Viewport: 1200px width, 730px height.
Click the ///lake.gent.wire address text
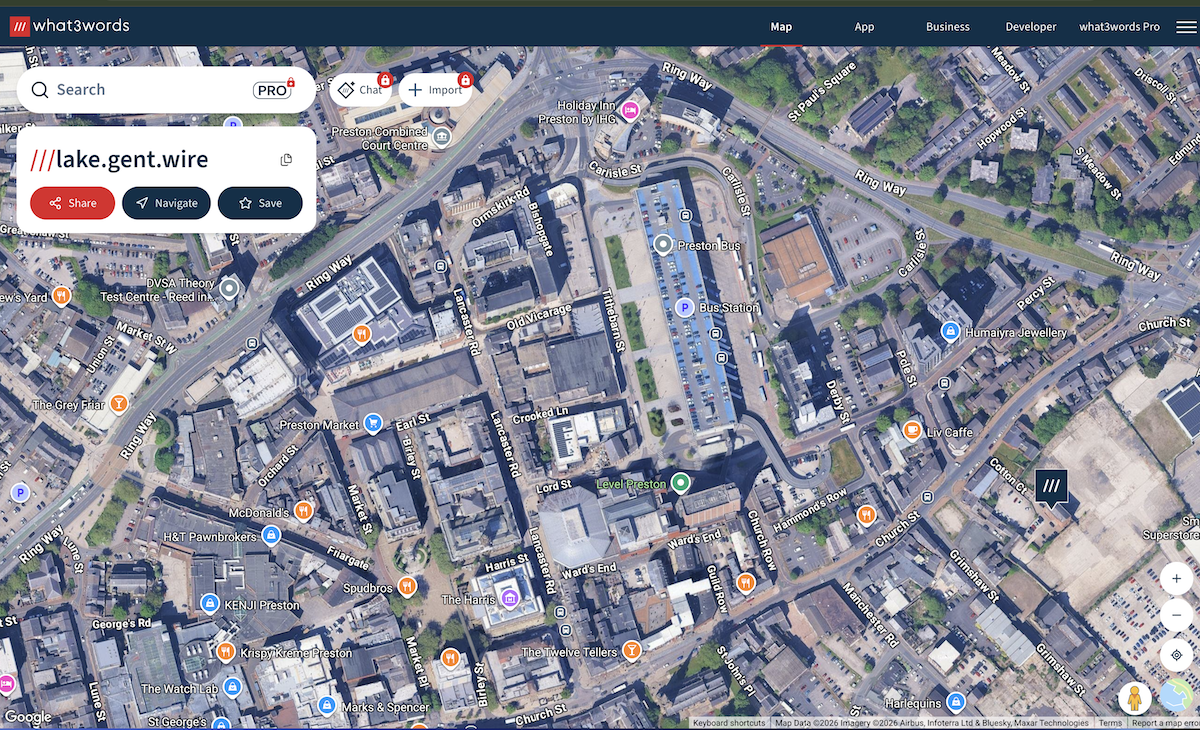119,159
